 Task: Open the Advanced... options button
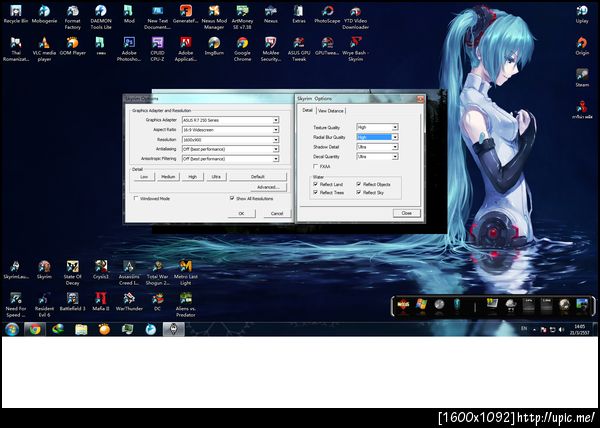268,187
